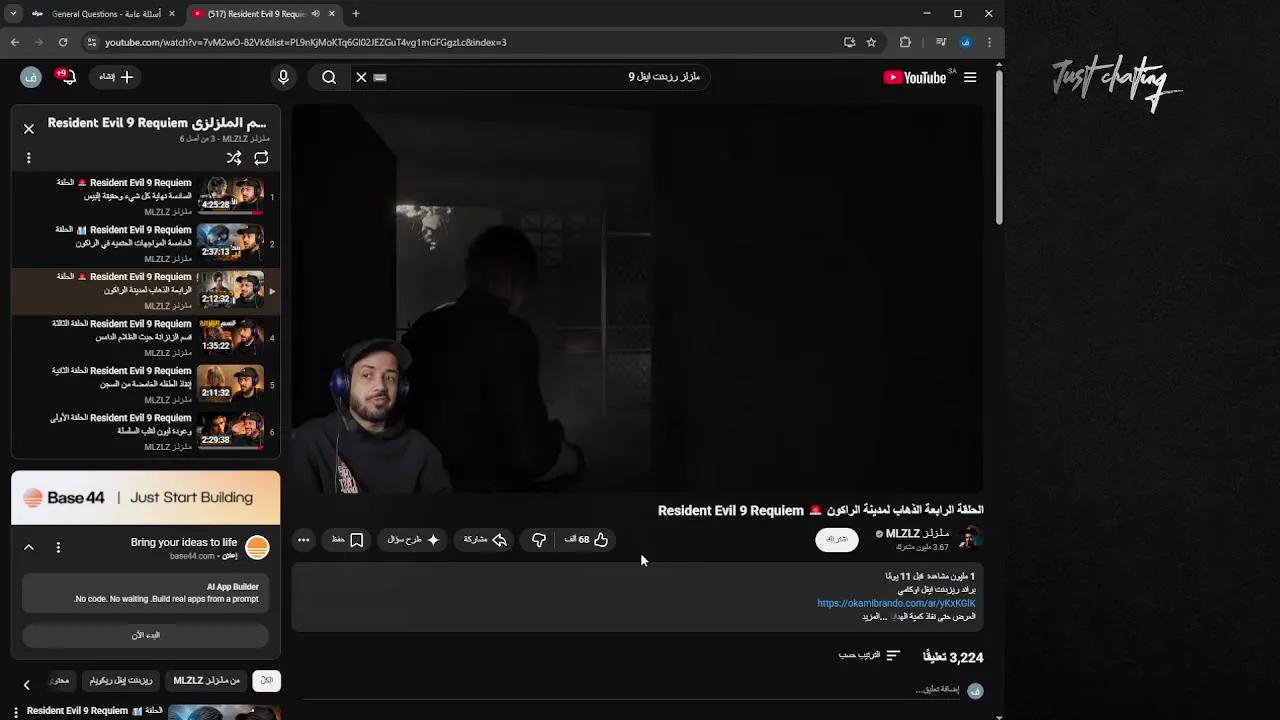Image resolution: width=1280 pixels, height=720 pixels.
Task: Click the YouTube logo to go home
Action: (x=915, y=77)
